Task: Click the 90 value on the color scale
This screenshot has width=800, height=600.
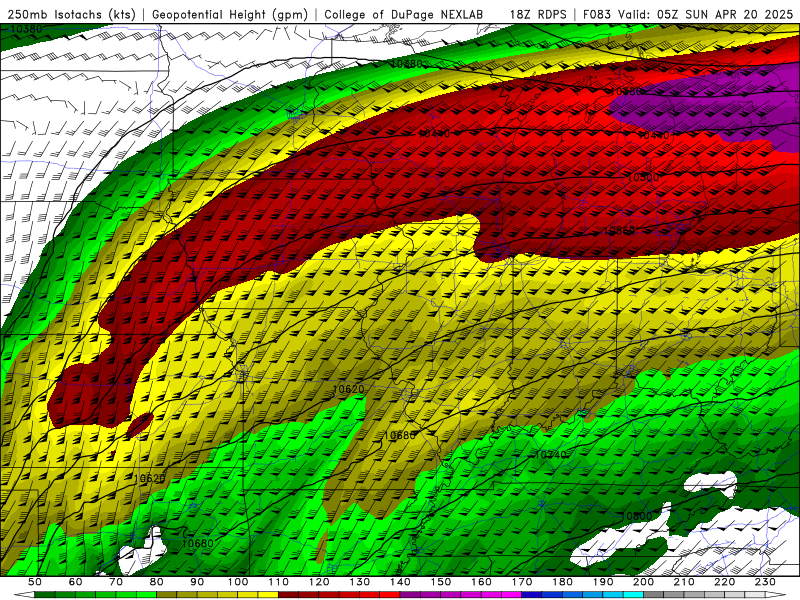Action: [x=197, y=582]
